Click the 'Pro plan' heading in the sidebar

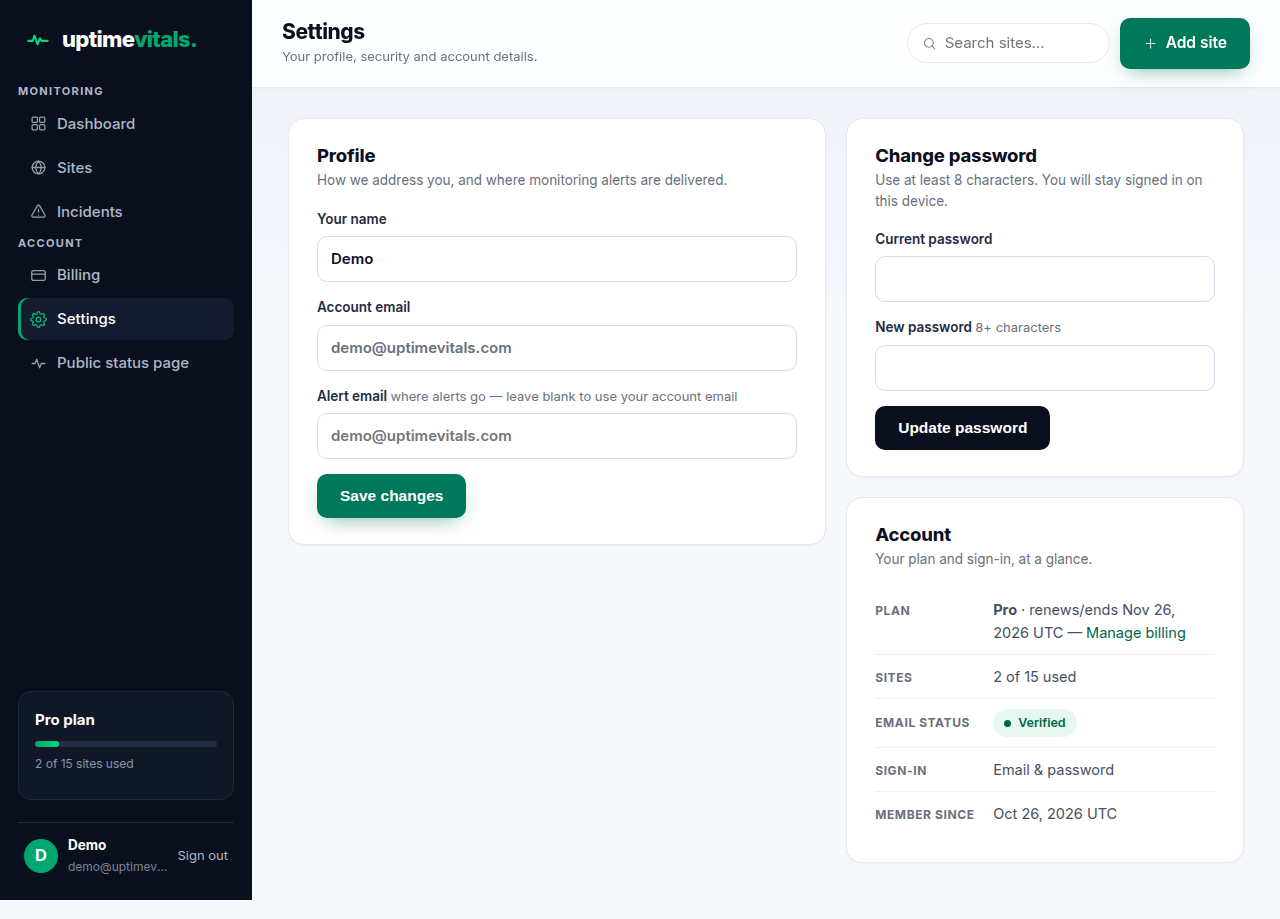click(x=65, y=720)
